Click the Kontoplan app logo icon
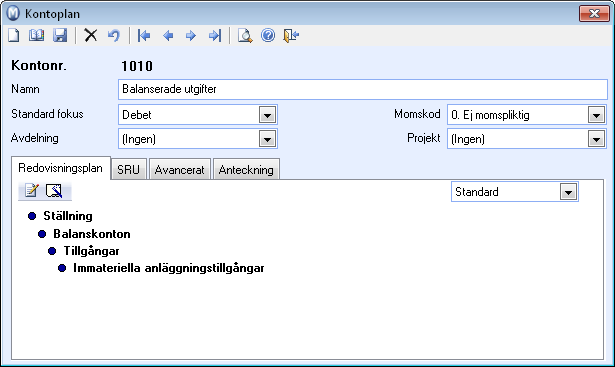 [x=13, y=13]
